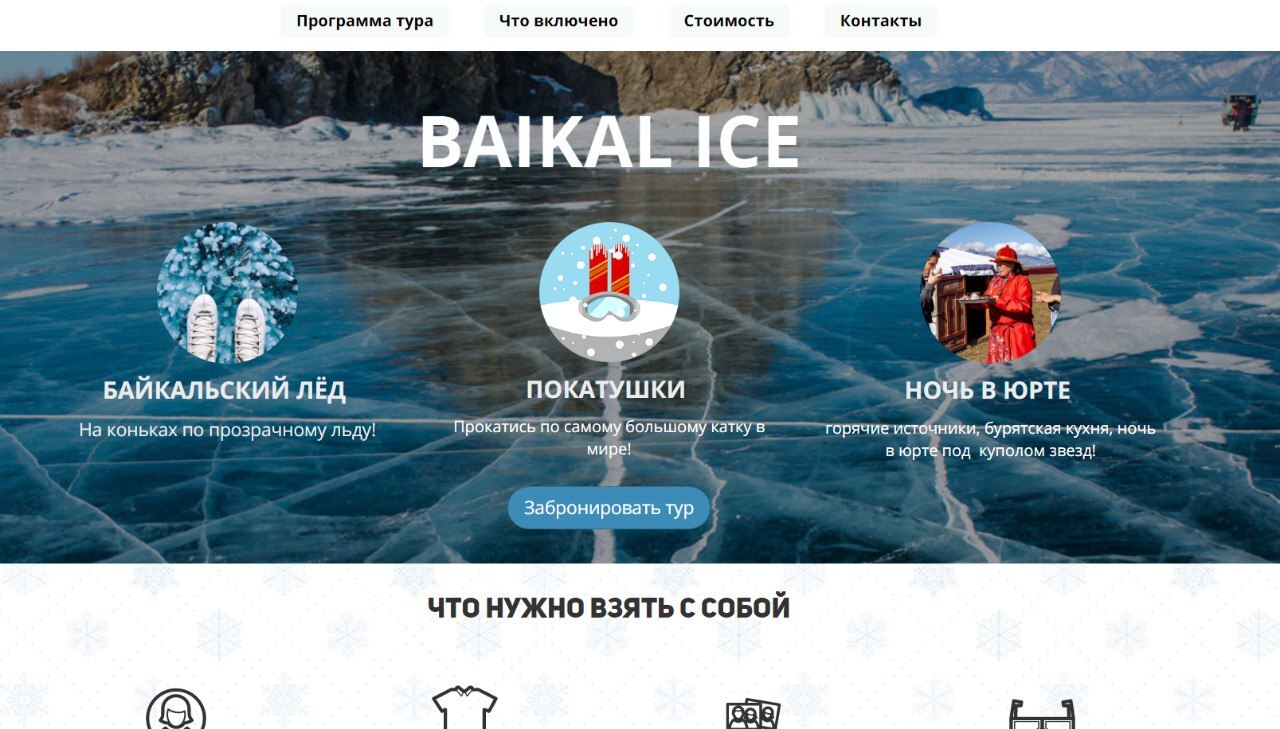Click the ЧТО НУЖНО ВЗЯТЬ С СОБОЙ heading
Image resolution: width=1280 pixels, height=729 pixels.
click(x=609, y=607)
